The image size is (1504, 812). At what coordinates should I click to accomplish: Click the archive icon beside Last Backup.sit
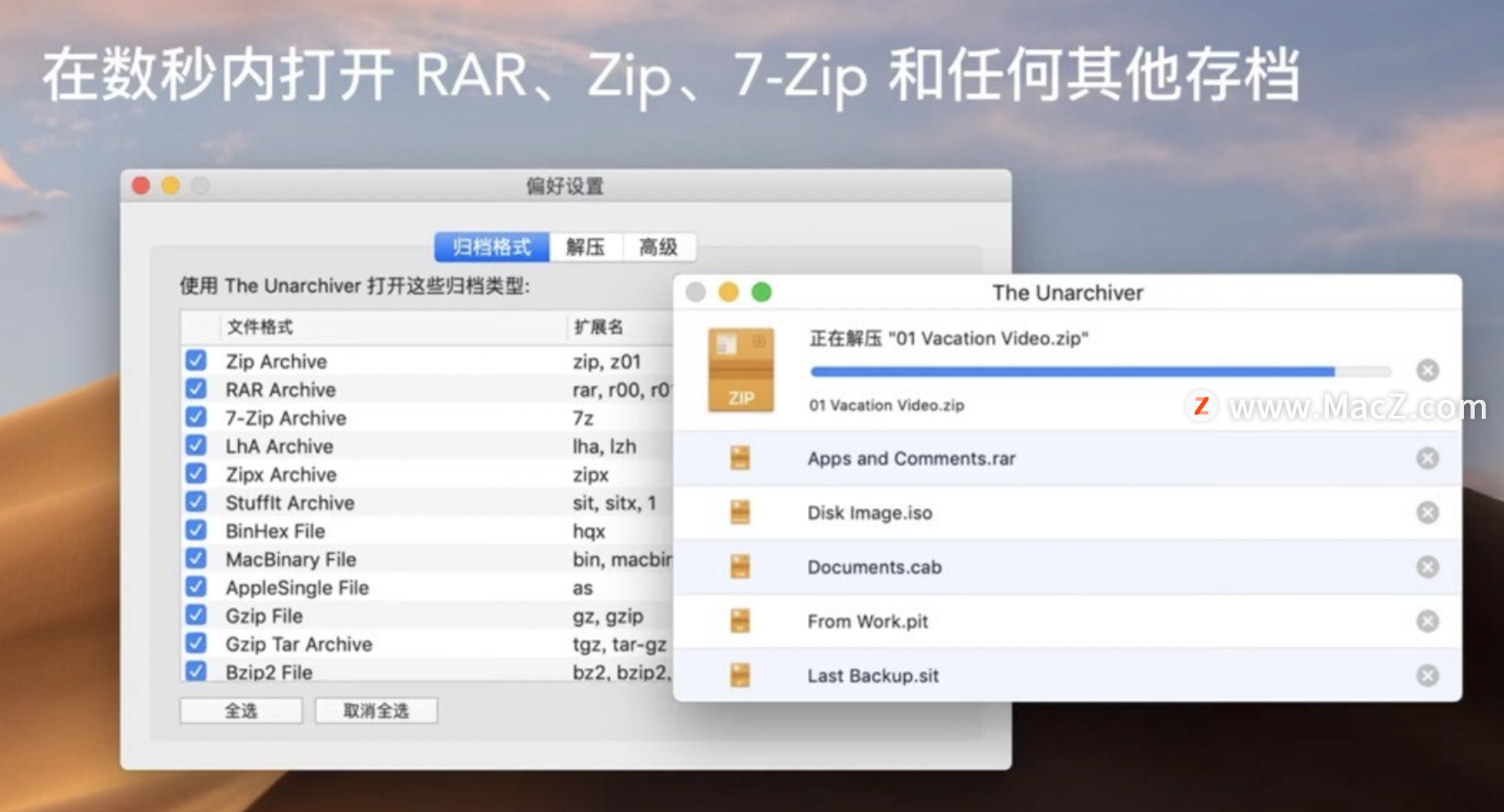[x=740, y=675]
